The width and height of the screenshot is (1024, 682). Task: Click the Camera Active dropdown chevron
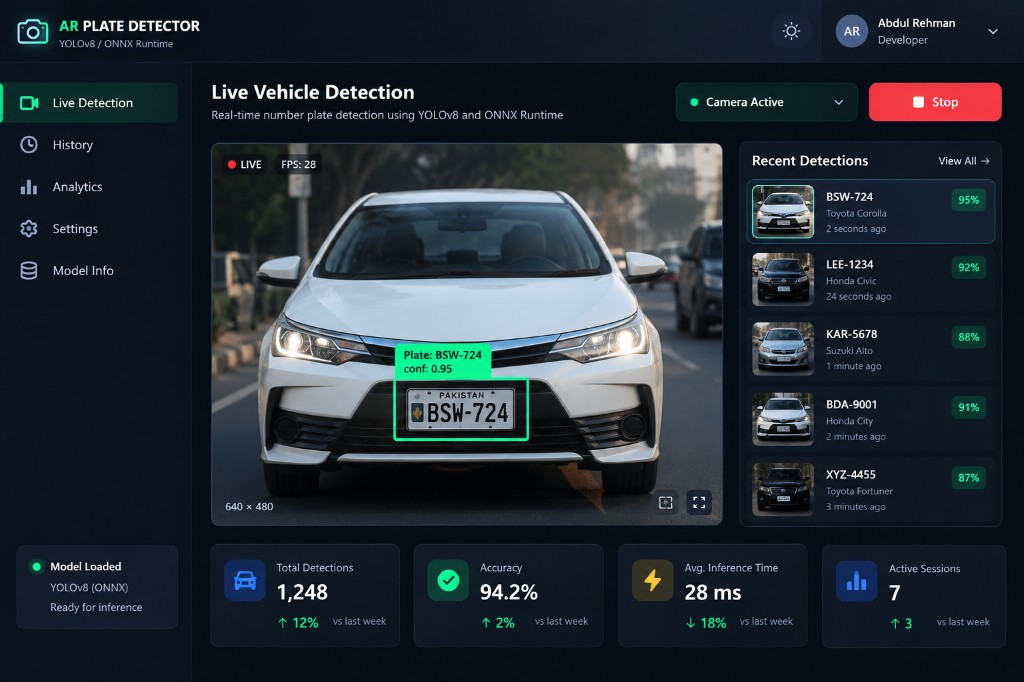click(x=839, y=103)
